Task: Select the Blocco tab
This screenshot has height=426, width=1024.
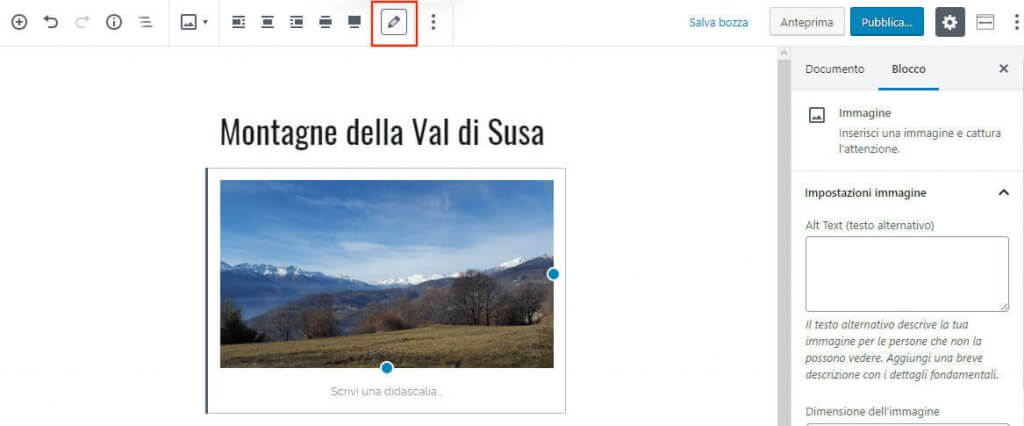Action: coord(908,69)
